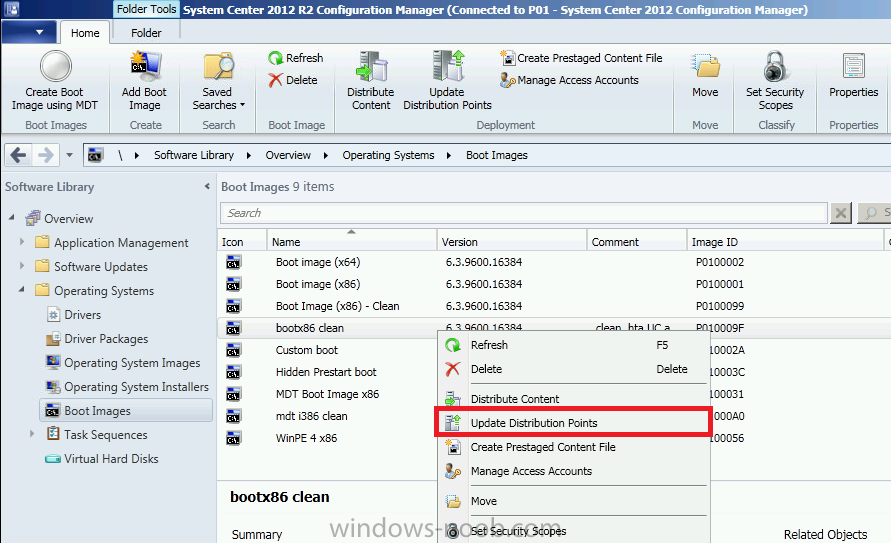This screenshot has height=543, width=891.
Task: Click Overview in the breadcrumb path
Action: coord(288,155)
